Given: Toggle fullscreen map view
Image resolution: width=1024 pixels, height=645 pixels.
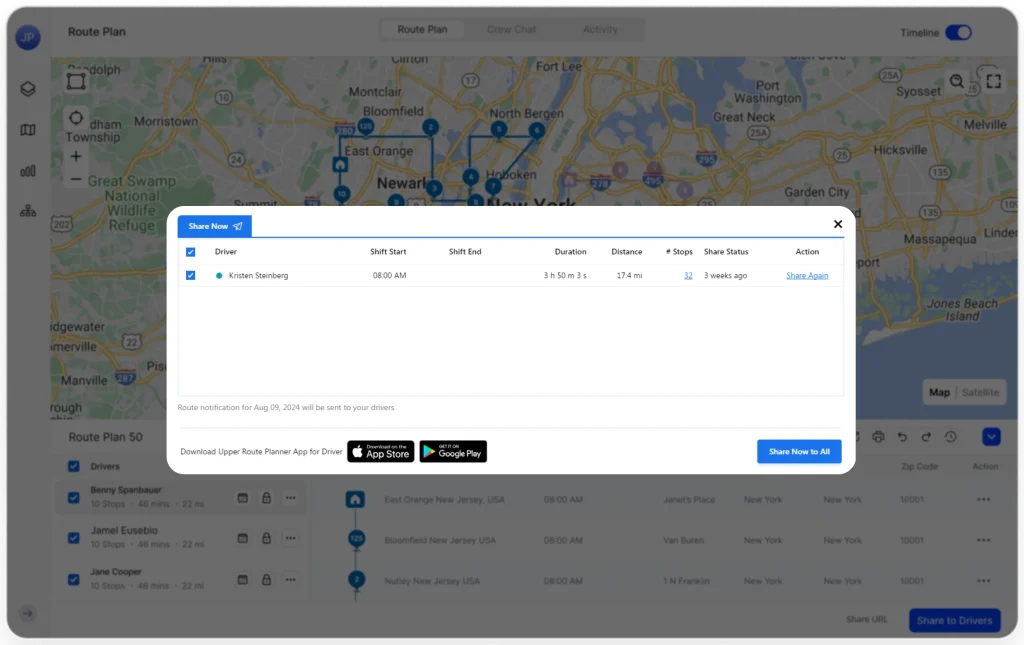Looking at the screenshot, I should 993,81.
